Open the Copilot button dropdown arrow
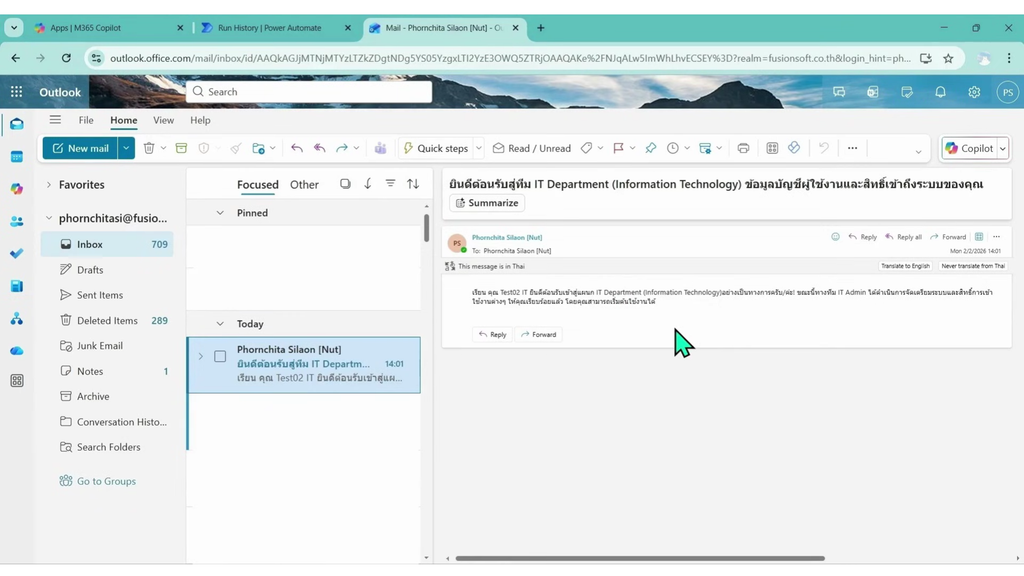The width and height of the screenshot is (1024, 576). [x=1002, y=148]
